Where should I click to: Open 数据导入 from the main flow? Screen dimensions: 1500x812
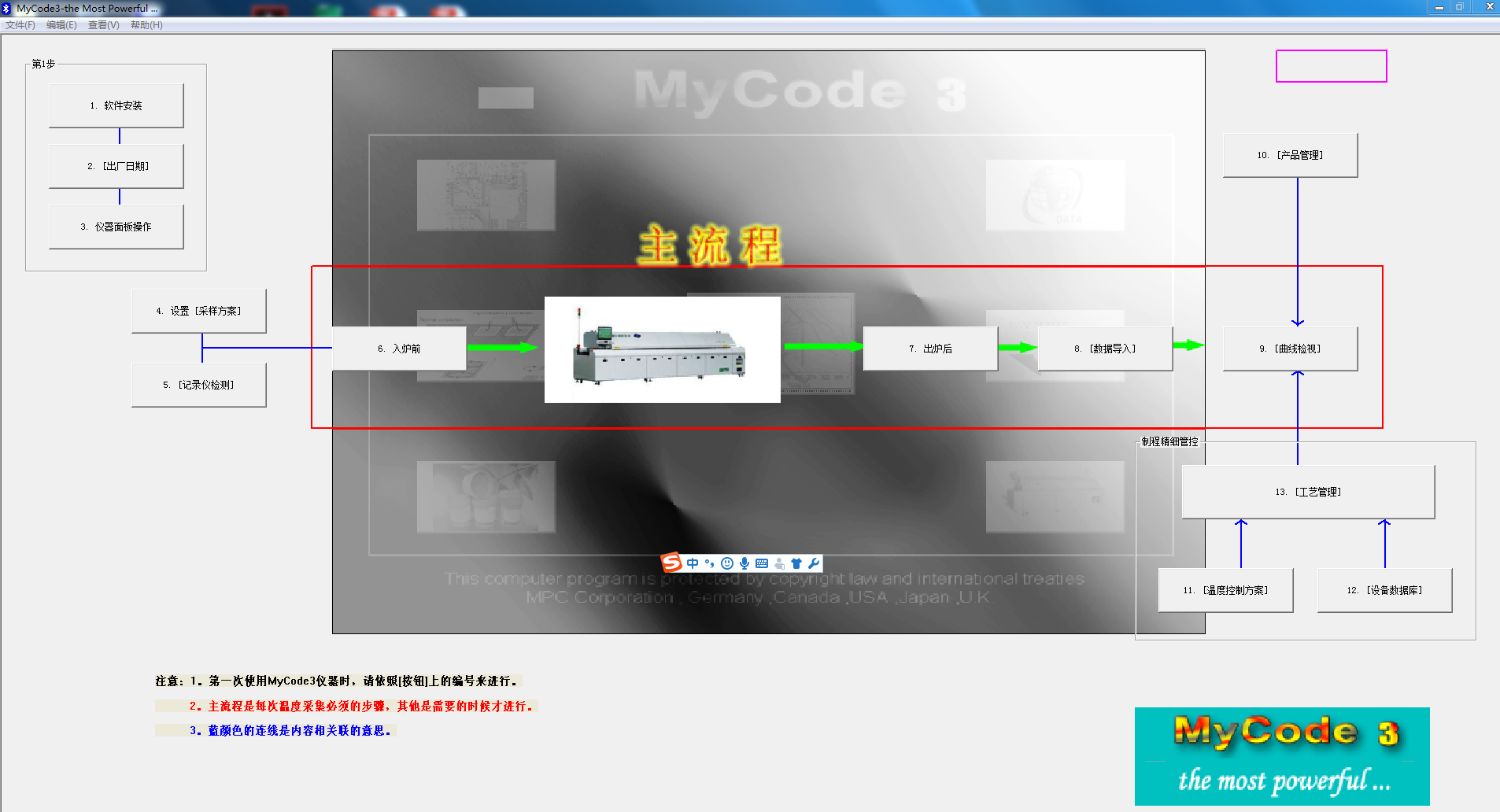1105,348
